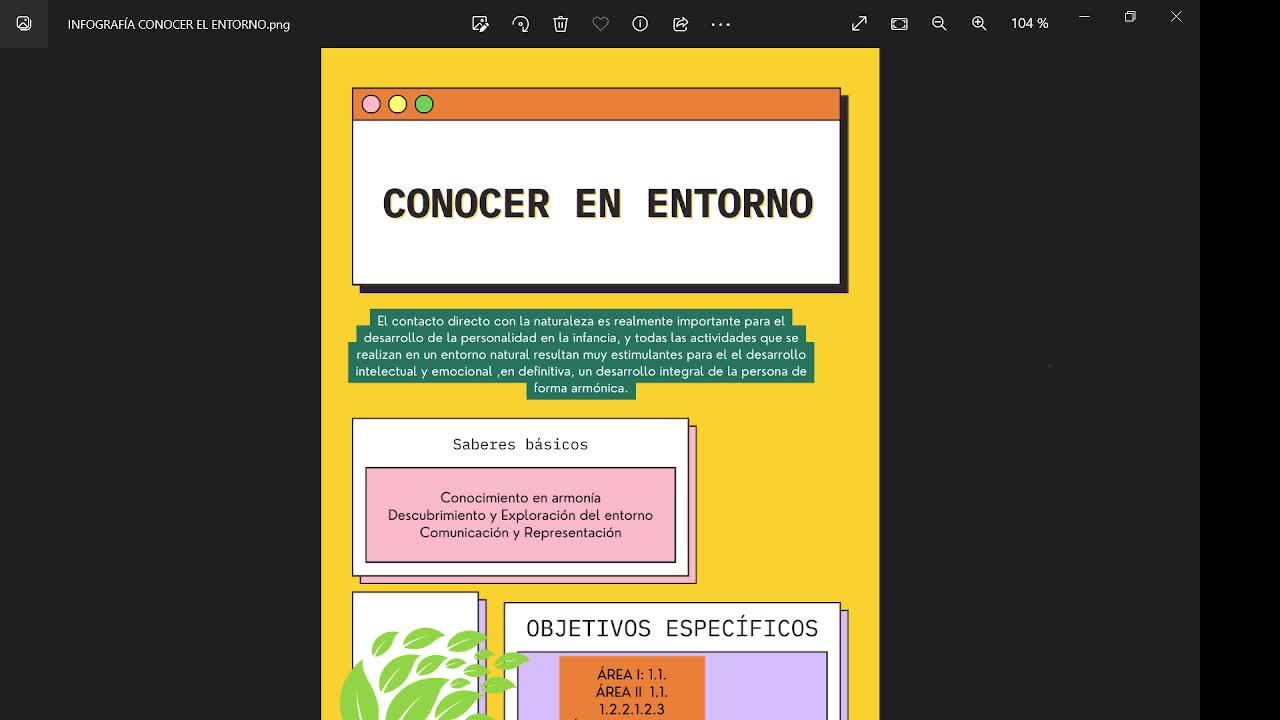Minimize the Photos window
Viewport: 1280px width, 720px height.
pyautogui.click(x=1084, y=16)
